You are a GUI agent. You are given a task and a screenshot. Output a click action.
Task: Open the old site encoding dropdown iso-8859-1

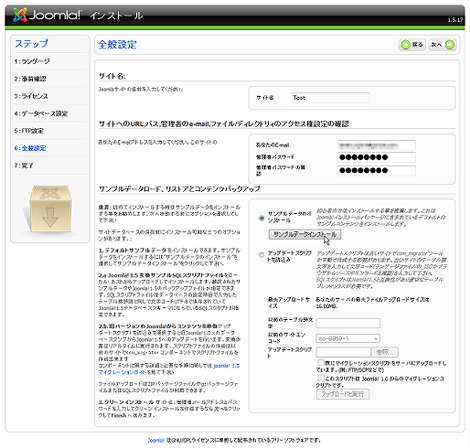pyautogui.click(x=348, y=338)
